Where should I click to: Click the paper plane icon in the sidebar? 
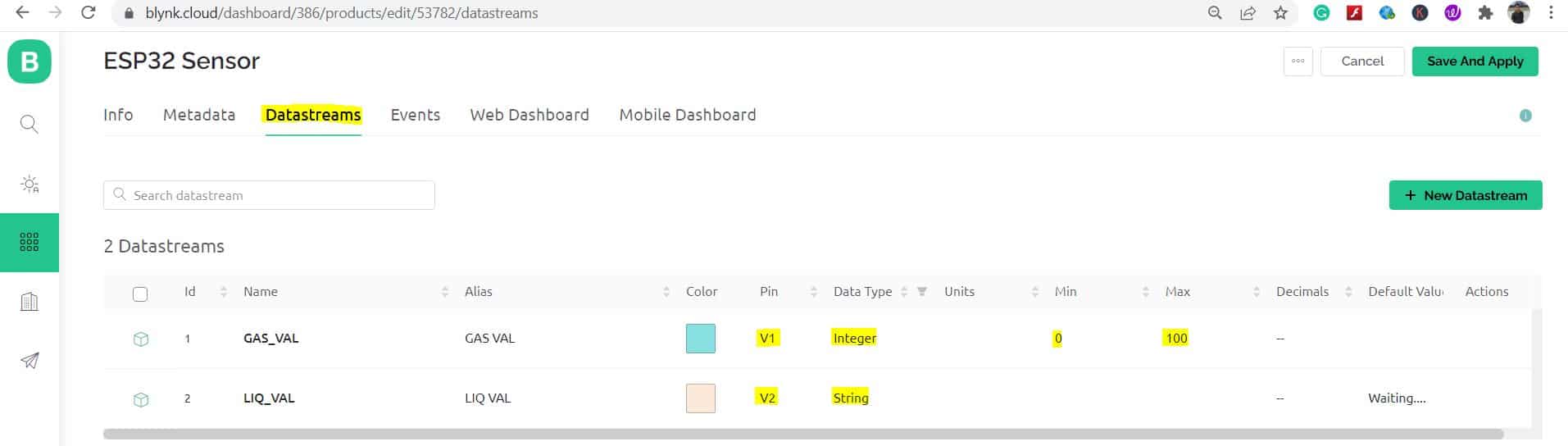tap(30, 361)
